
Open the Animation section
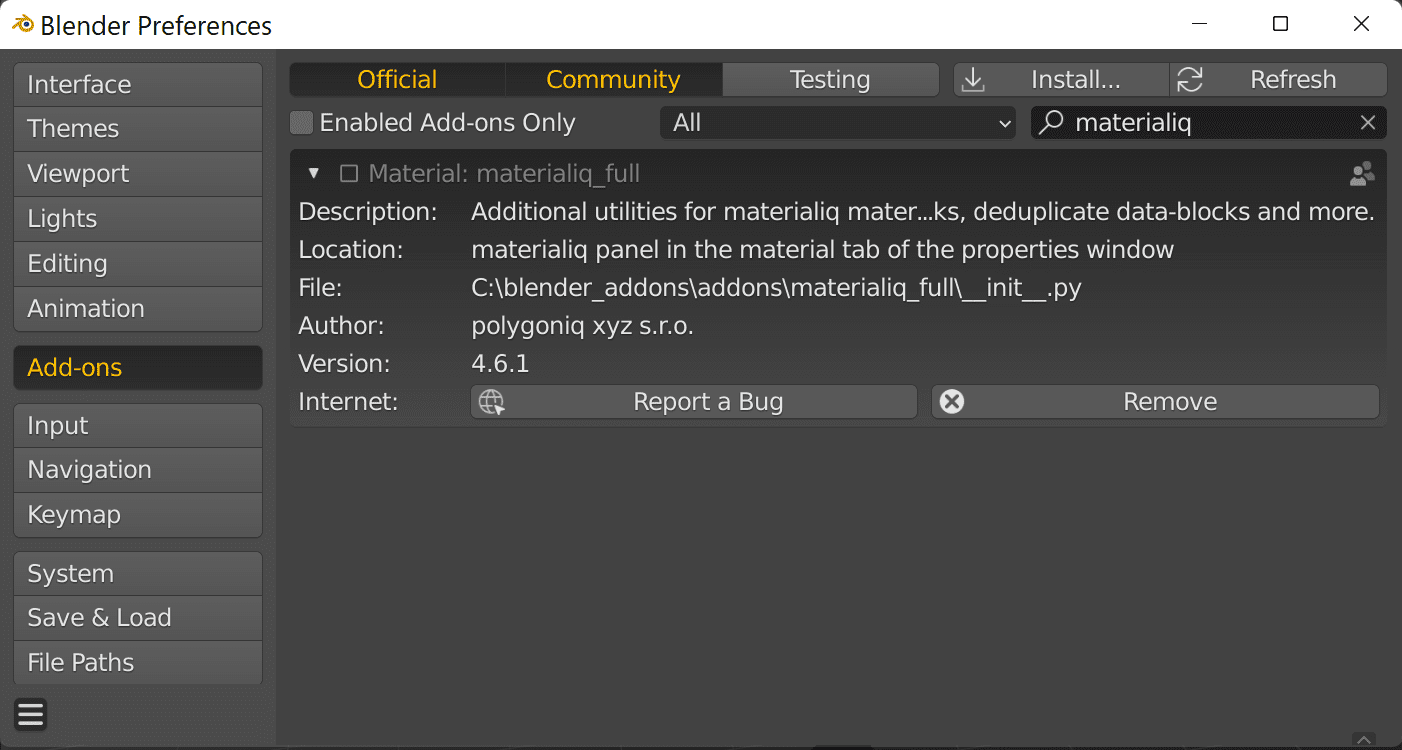(138, 309)
